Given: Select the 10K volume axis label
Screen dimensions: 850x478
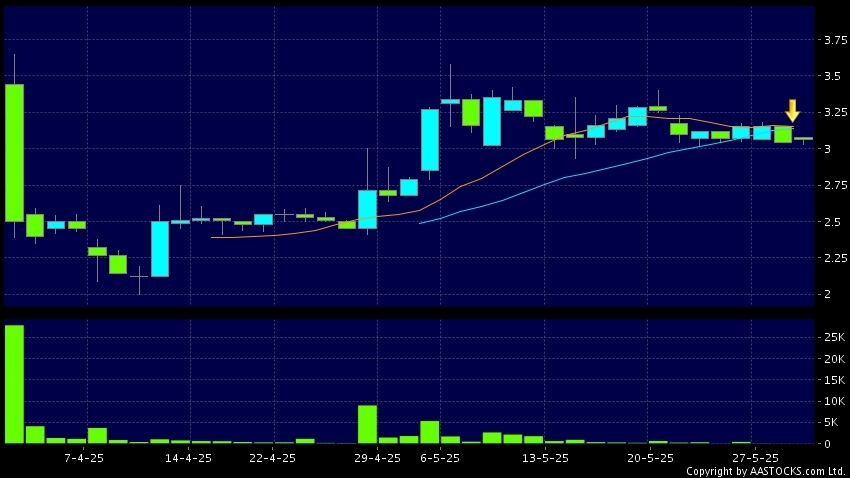Looking at the screenshot, I should (834, 401).
